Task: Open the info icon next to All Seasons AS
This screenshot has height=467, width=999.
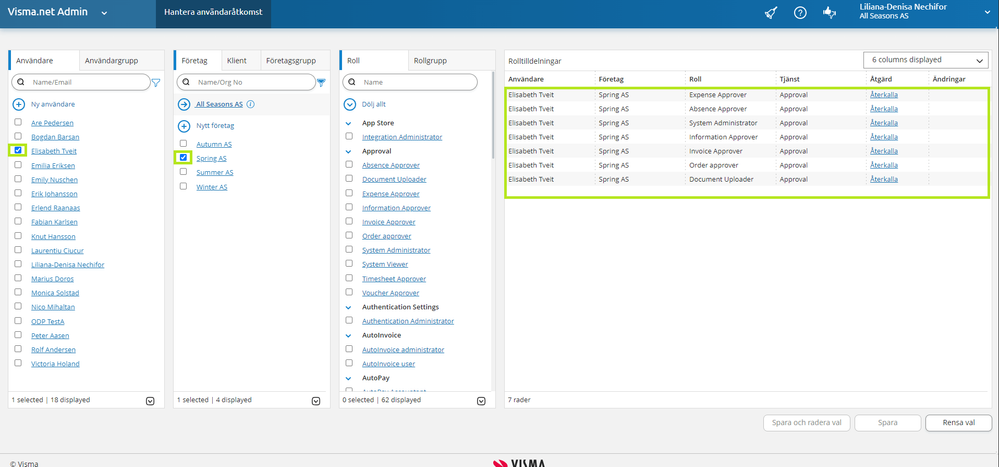Action: pyautogui.click(x=250, y=104)
